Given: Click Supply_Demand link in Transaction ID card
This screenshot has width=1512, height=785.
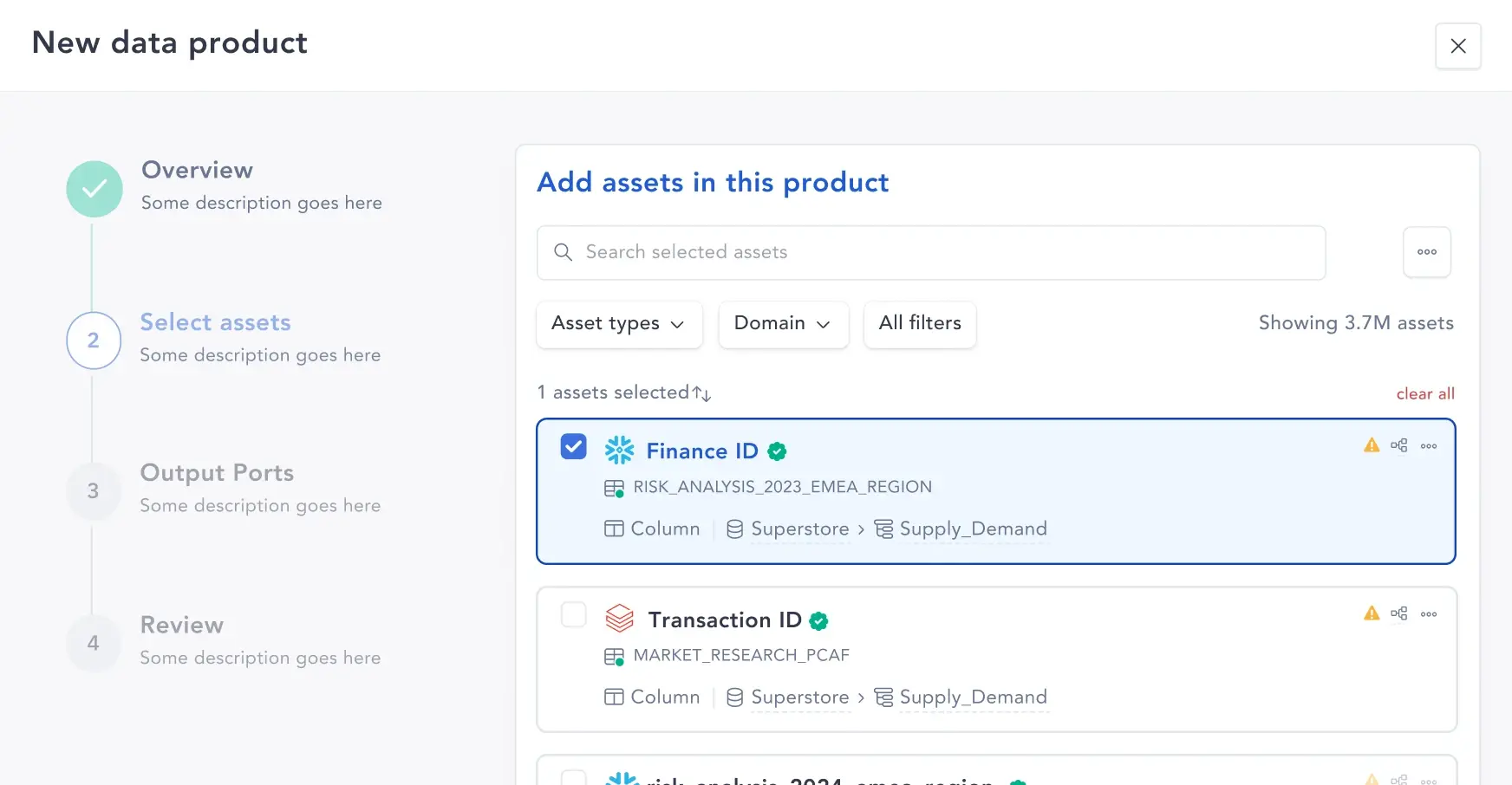Looking at the screenshot, I should pos(974,697).
